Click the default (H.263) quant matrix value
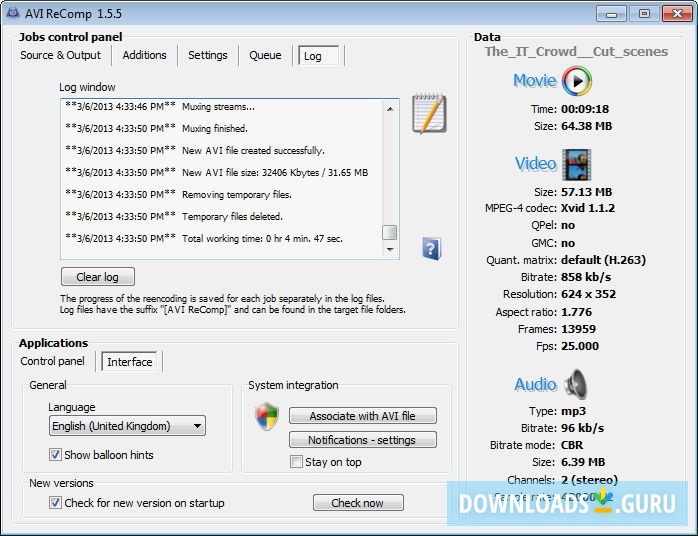Screen dimensions: 698x536 coord(603,260)
